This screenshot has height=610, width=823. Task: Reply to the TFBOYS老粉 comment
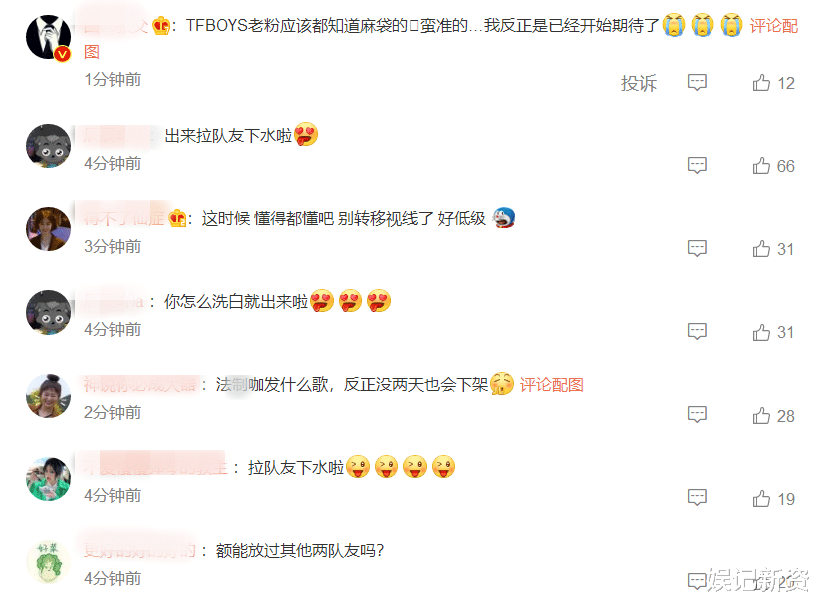(697, 83)
